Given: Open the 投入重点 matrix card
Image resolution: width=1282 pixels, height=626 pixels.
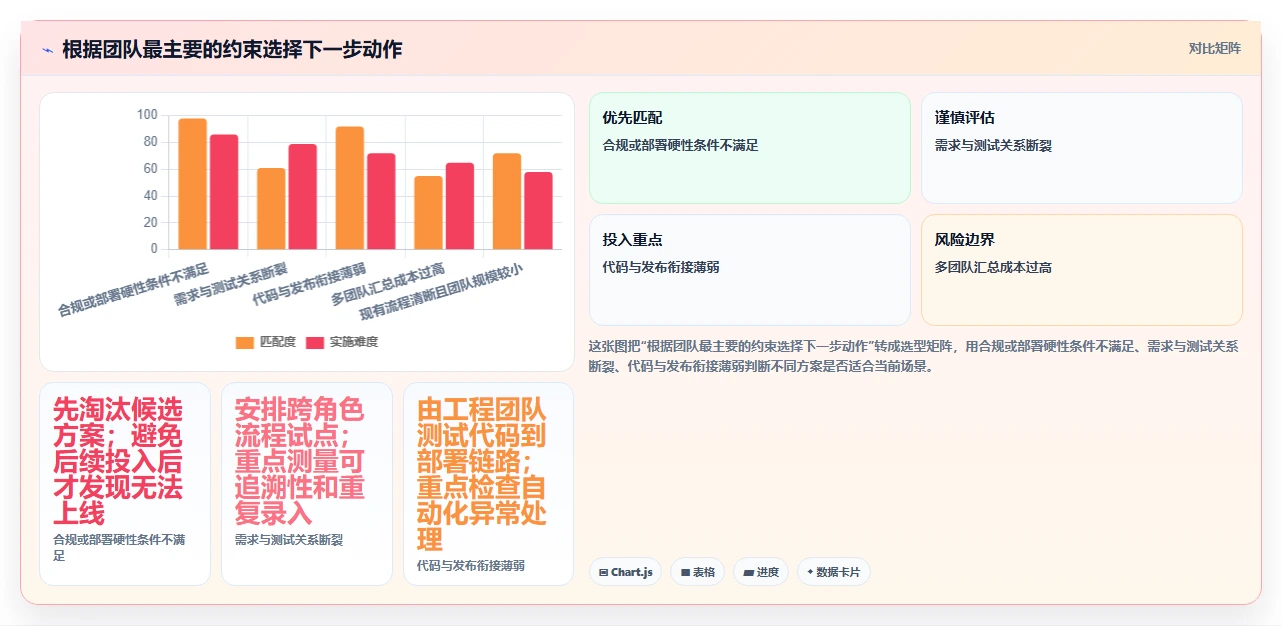Looking at the screenshot, I should (x=750, y=270).
